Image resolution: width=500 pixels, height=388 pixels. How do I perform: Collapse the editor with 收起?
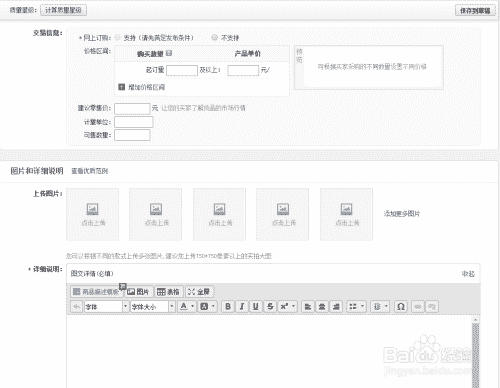(x=468, y=274)
